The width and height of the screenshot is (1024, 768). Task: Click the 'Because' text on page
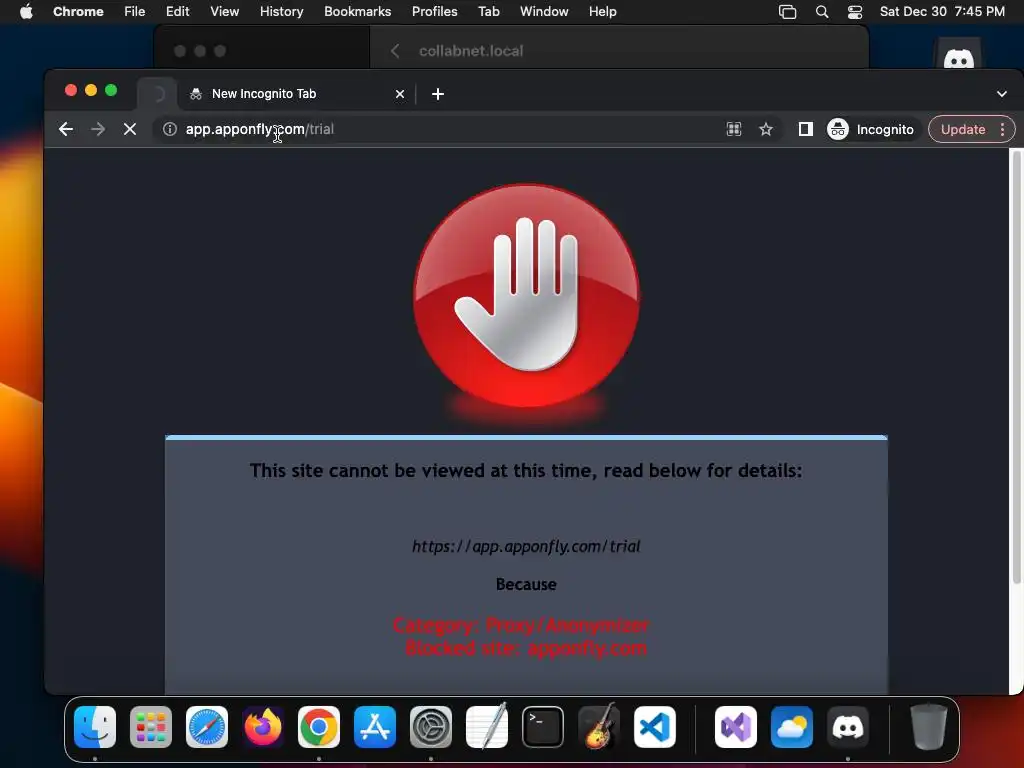tap(526, 584)
